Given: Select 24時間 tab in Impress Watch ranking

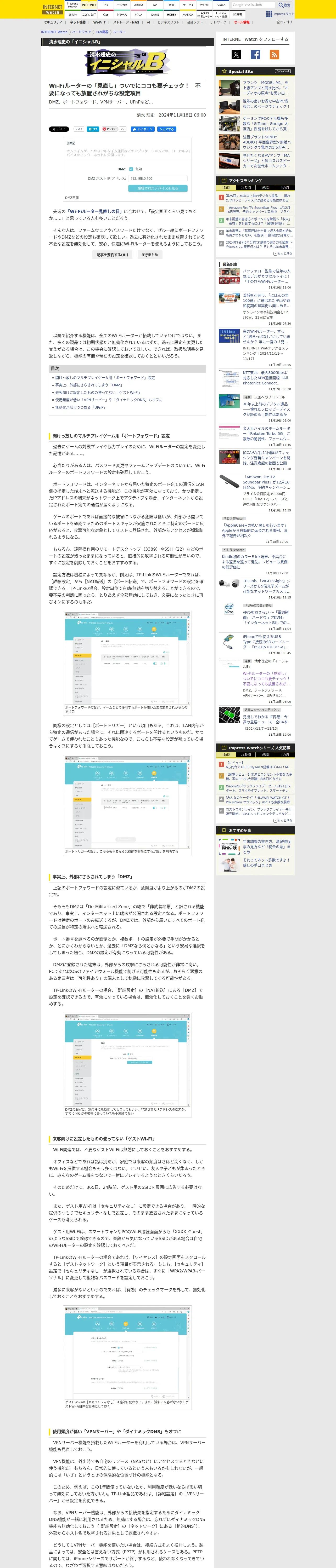Looking at the screenshot, I should pos(246,755).
